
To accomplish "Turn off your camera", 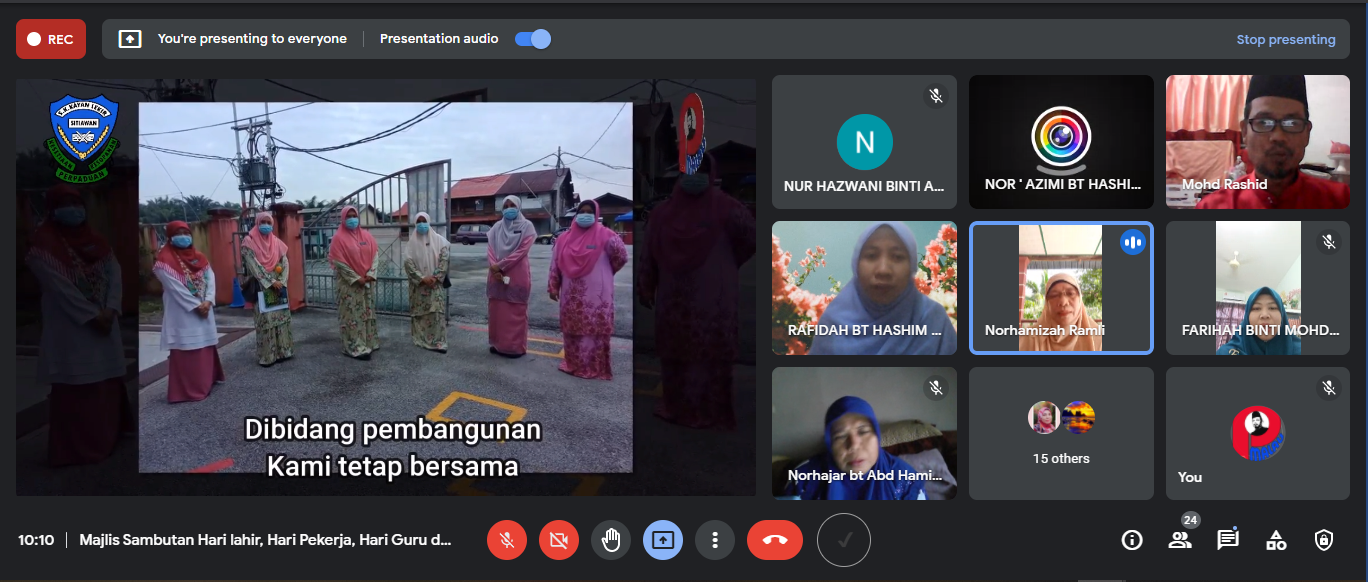I will coord(559,540).
